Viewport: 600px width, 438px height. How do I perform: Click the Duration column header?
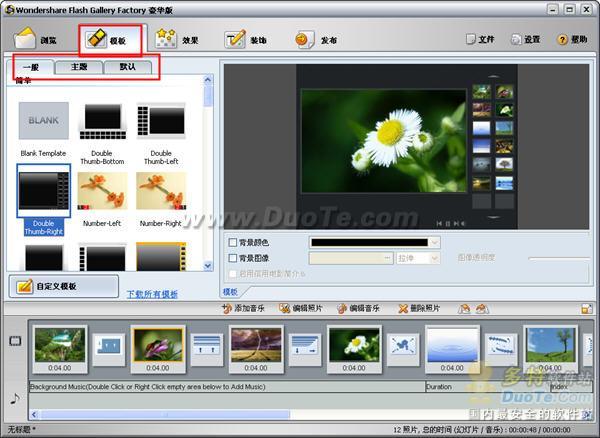coord(488,387)
